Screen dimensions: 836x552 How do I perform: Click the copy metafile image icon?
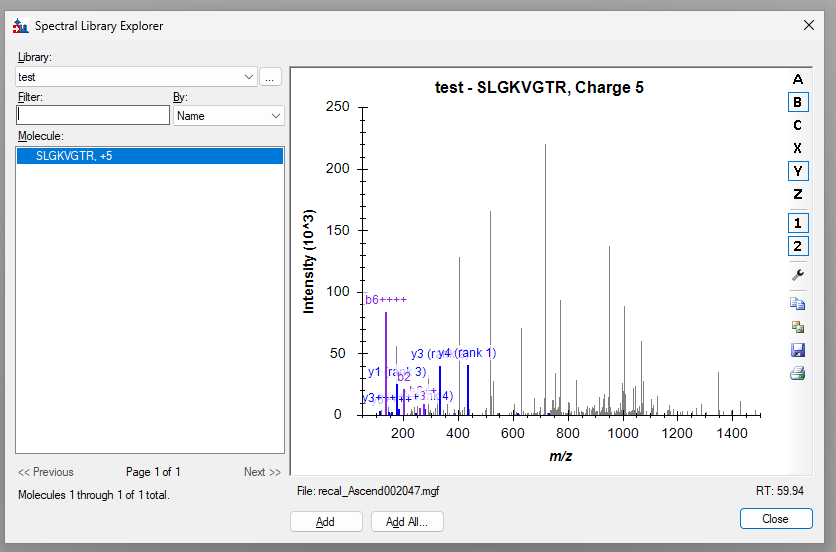coord(797,327)
